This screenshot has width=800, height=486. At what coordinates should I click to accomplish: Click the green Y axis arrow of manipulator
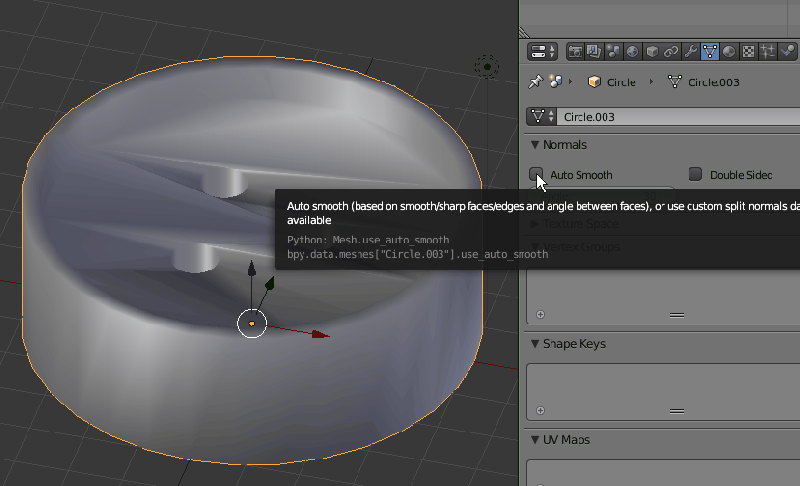pyautogui.click(x=269, y=284)
